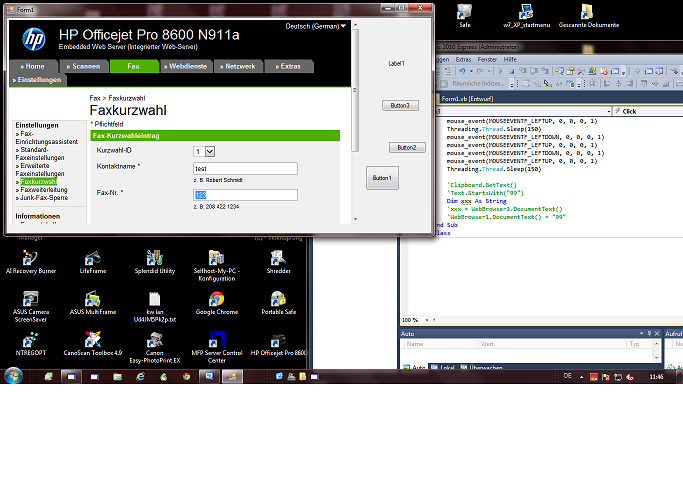Open MFP Server Control Center desktop icon

click(216, 348)
